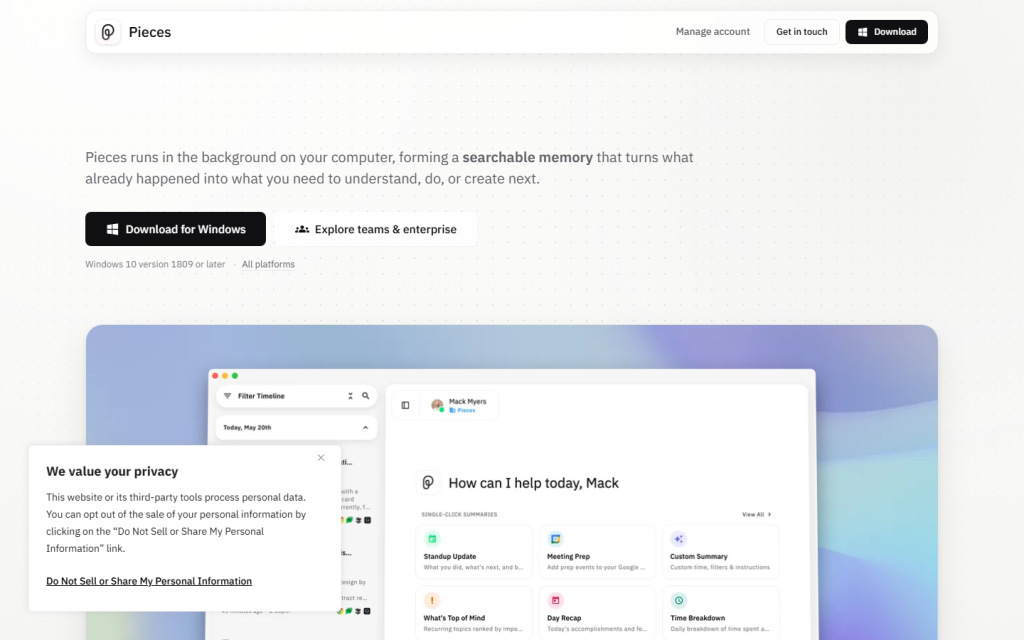Click 'Windows 10 version 1809 or later' text

pos(155,264)
